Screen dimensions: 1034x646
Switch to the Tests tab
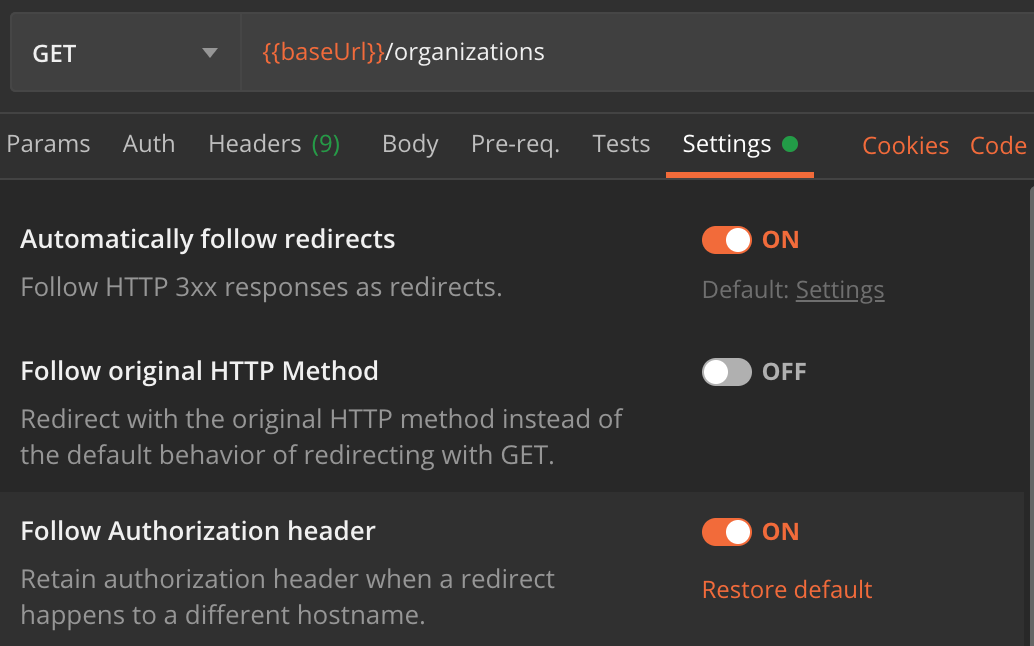[621, 145]
